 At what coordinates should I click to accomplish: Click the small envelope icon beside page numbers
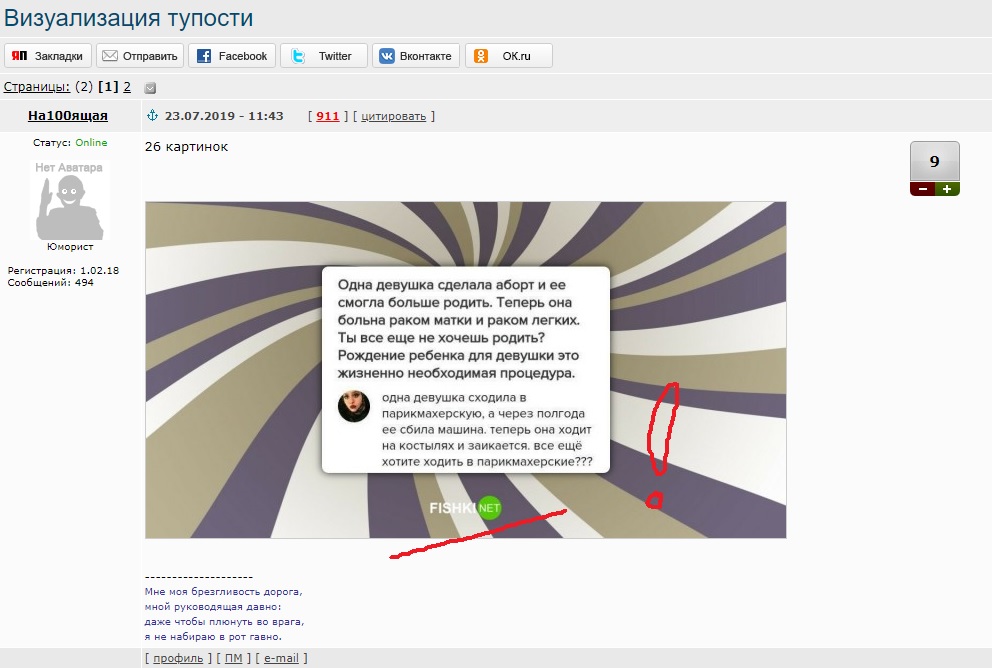(150, 88)
